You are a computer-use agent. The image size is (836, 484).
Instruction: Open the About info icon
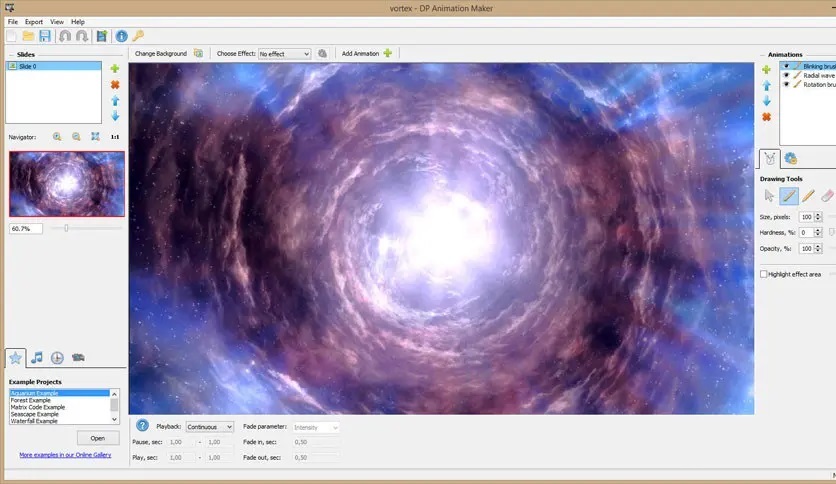pyautogui.click(x=122, y=36)
